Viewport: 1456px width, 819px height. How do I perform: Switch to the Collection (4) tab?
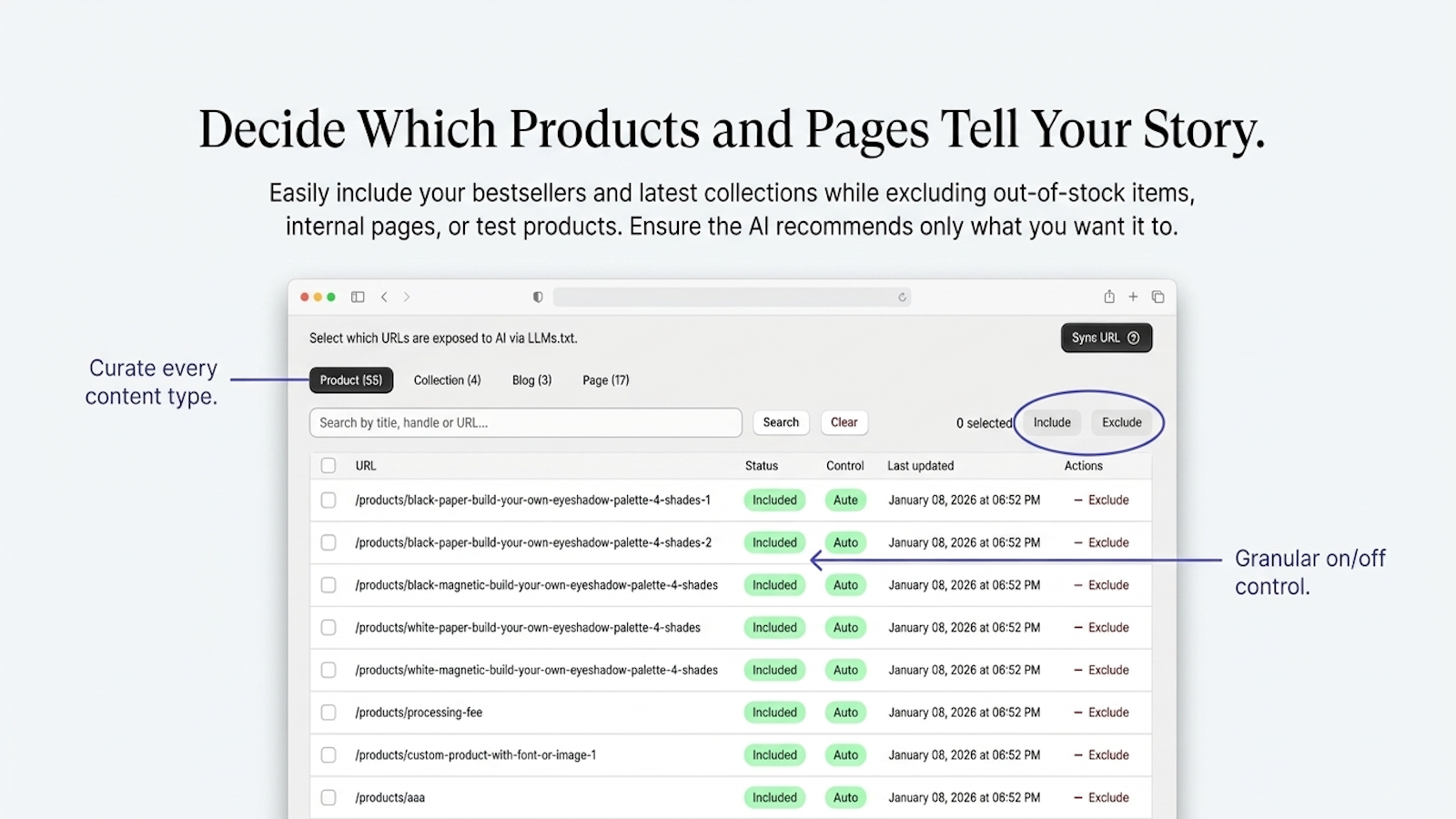(x=447, y=379)
